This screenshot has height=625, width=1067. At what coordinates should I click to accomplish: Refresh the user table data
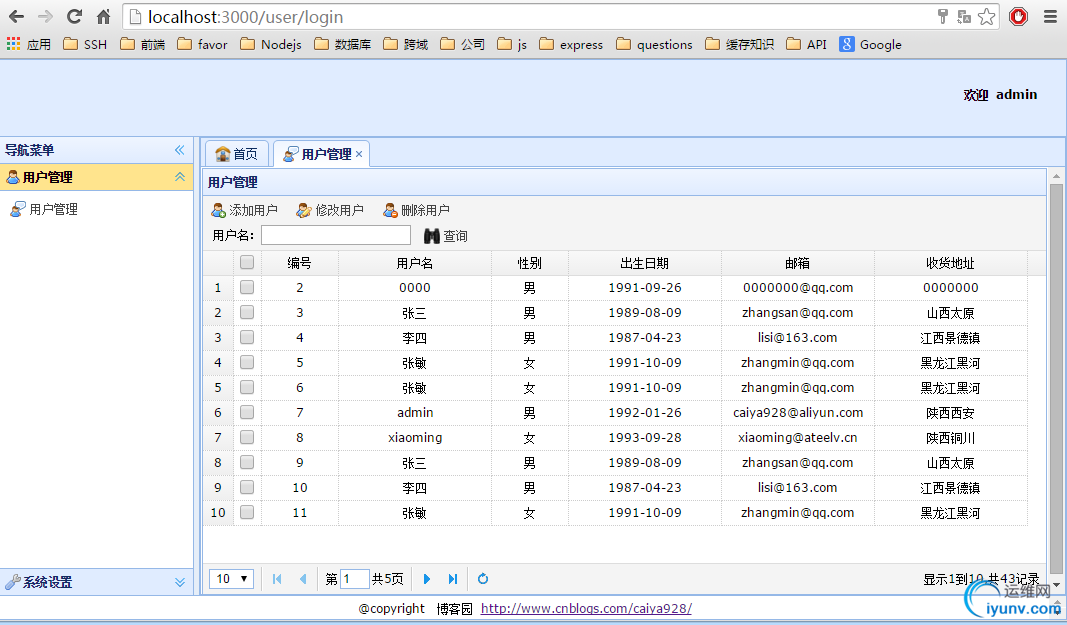483,579
